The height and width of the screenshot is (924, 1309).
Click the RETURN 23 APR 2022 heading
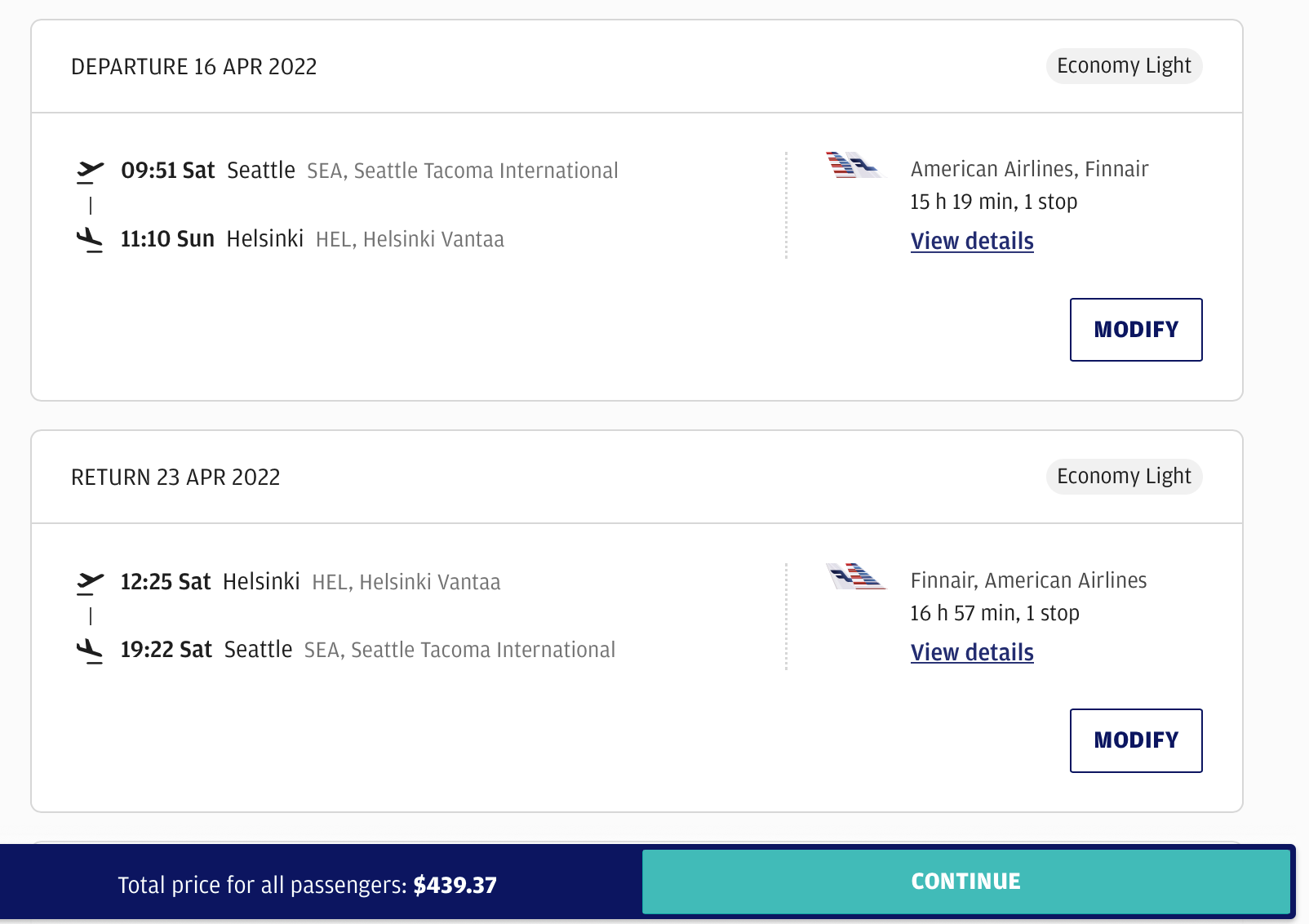point(175,478)
